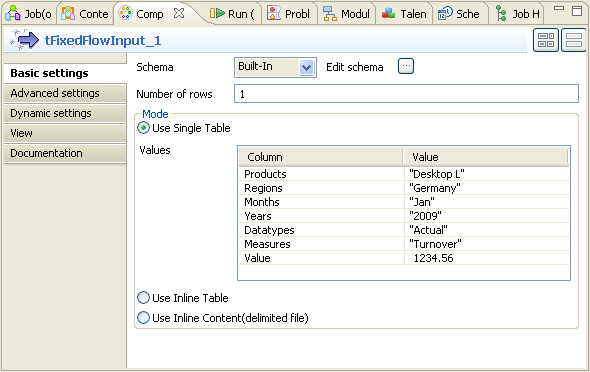
Task: Maximize the component view panel
Action: pyautogui.click(x=577, y=11)
